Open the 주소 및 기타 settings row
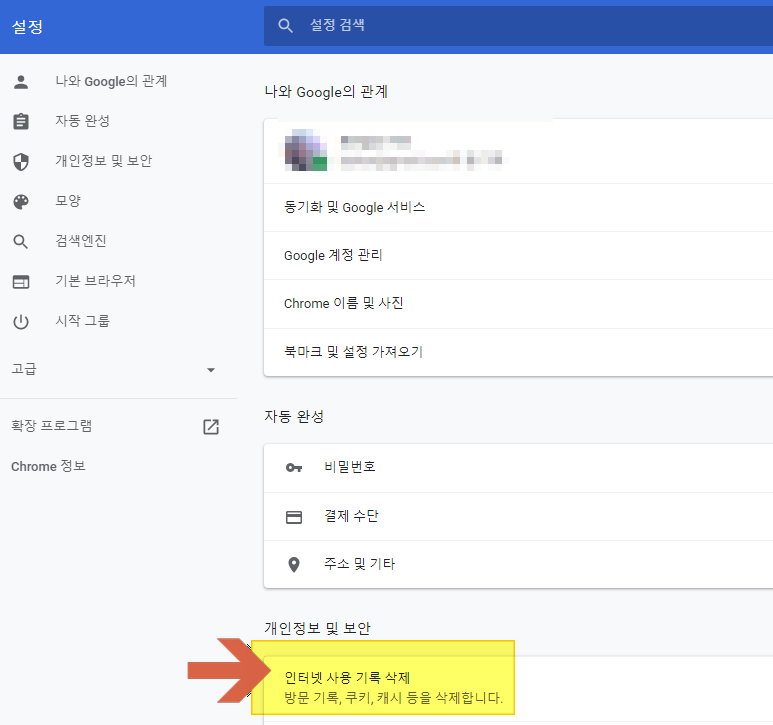Viewport: 773px width, 725px height. click(518, 564)
